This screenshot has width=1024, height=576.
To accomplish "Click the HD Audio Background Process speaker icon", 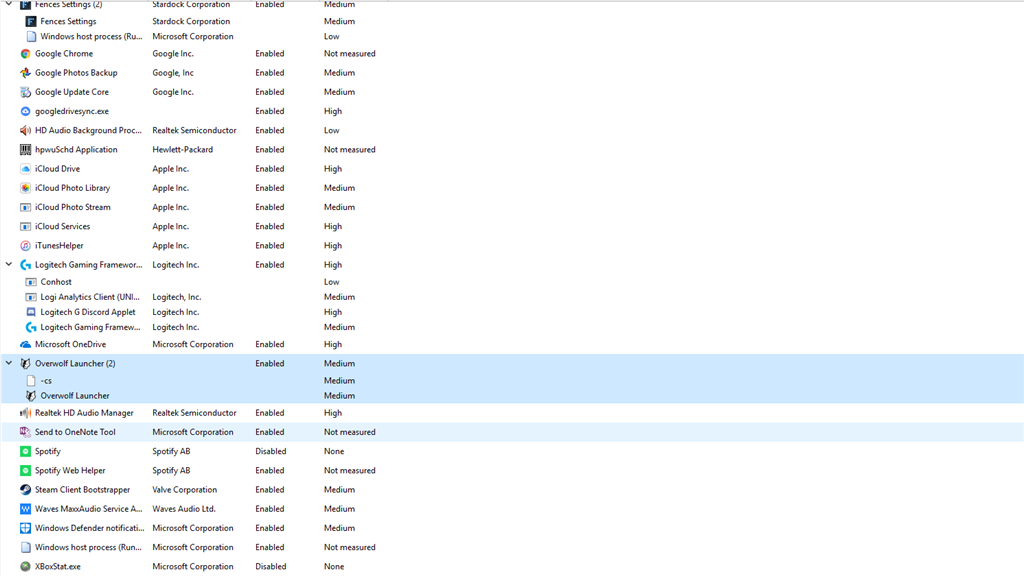I will [x=25, y=131].
